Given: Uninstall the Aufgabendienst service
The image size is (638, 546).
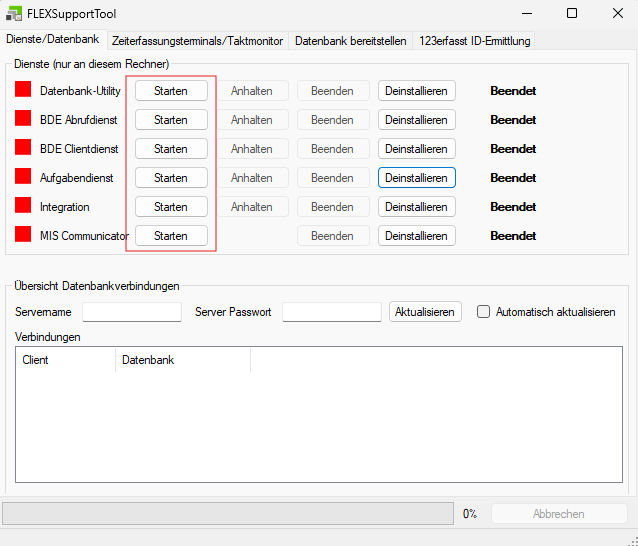Looking at the screenshot, I should (416, 178).
